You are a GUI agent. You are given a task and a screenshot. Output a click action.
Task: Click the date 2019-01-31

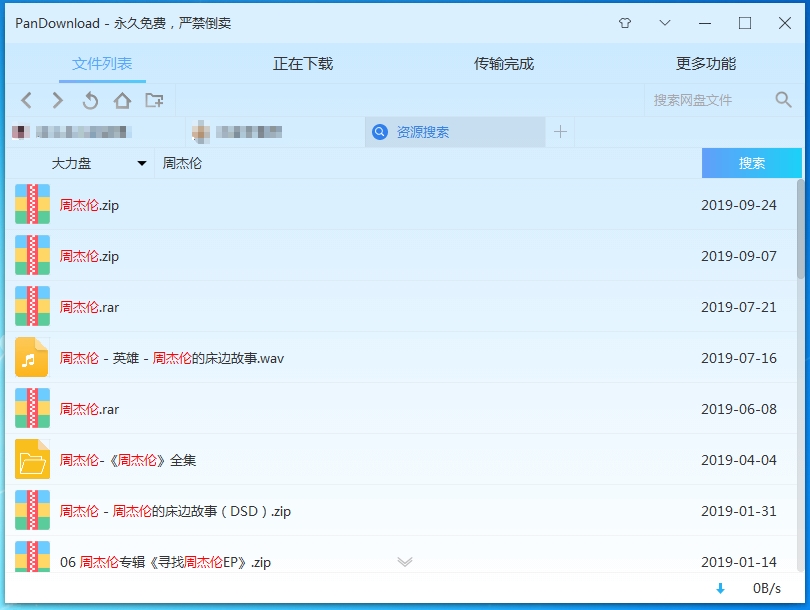pyautogui.click(x=739, y=511)
